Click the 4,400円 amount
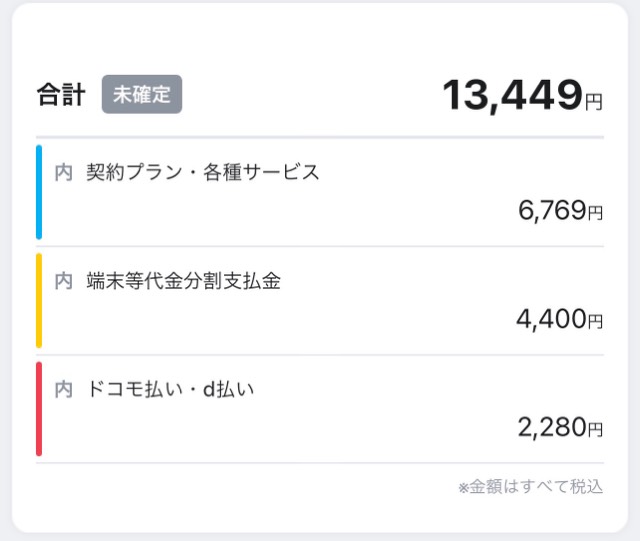This screenshot has height=541, width=640. (560, 319)
